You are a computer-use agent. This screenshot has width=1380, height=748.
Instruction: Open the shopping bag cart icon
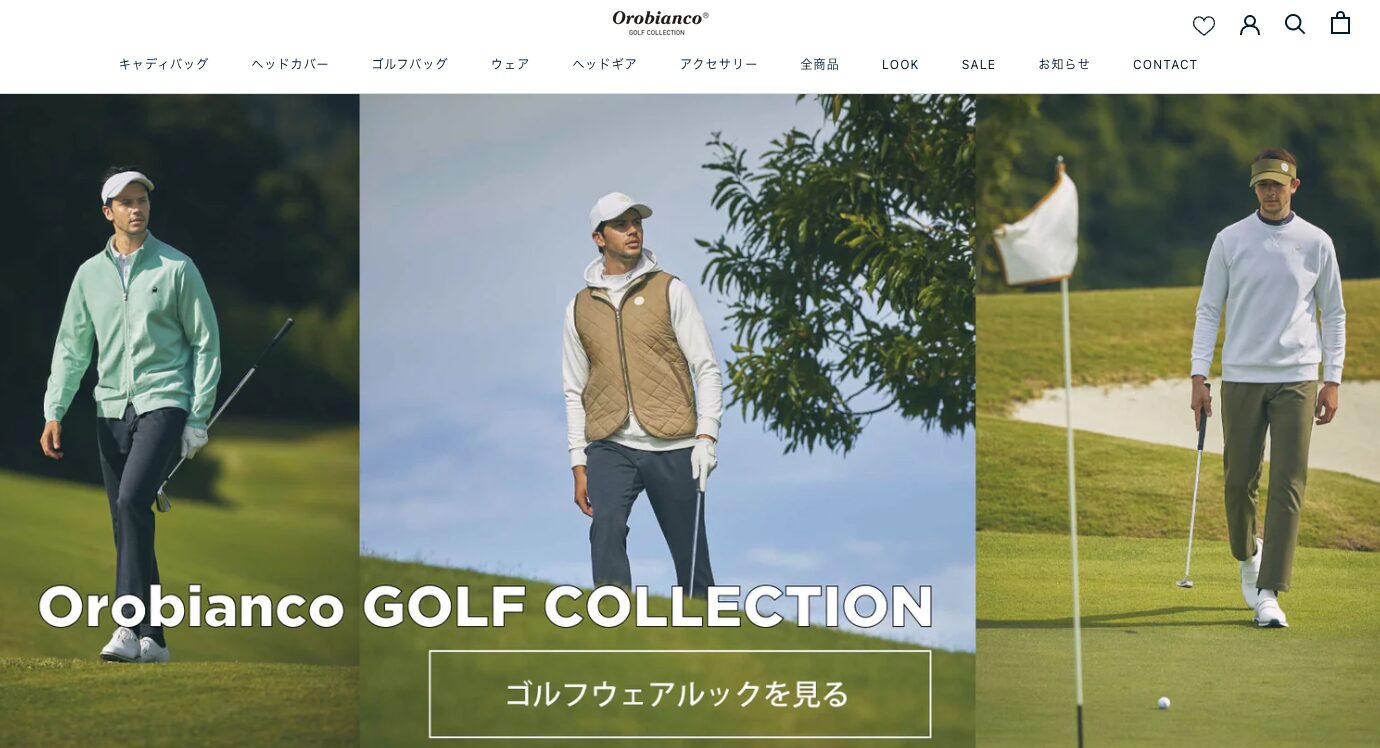pos(1340,22)
